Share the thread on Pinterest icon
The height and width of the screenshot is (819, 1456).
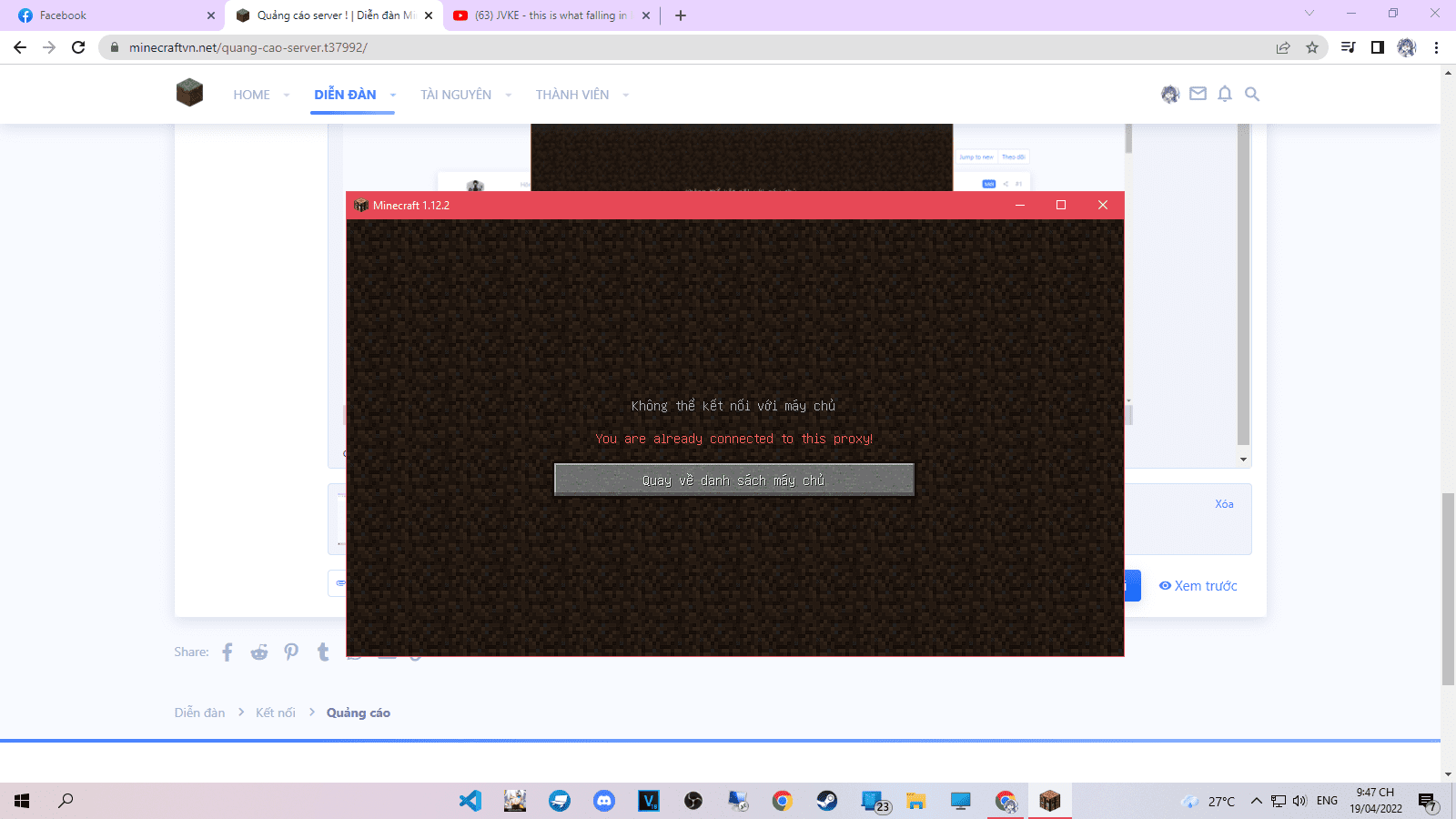pyautogui.click(x=291, y=652)
